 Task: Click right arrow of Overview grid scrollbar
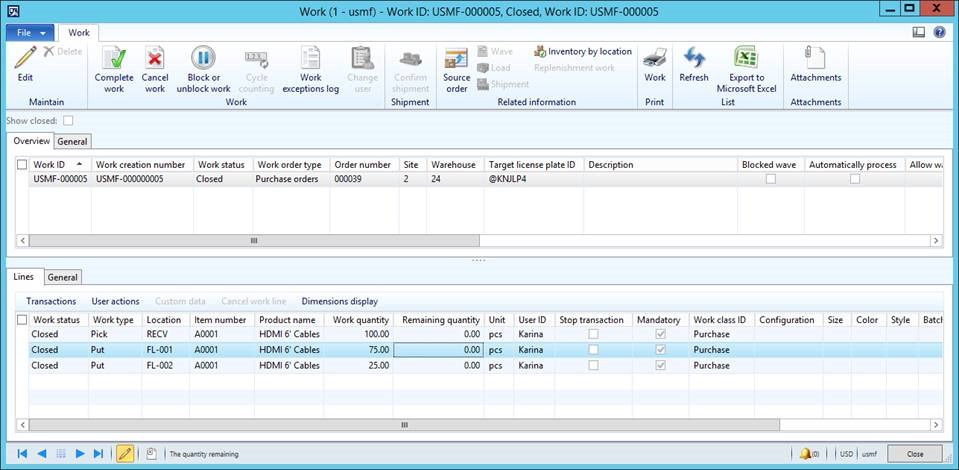(x=936, y=241)
